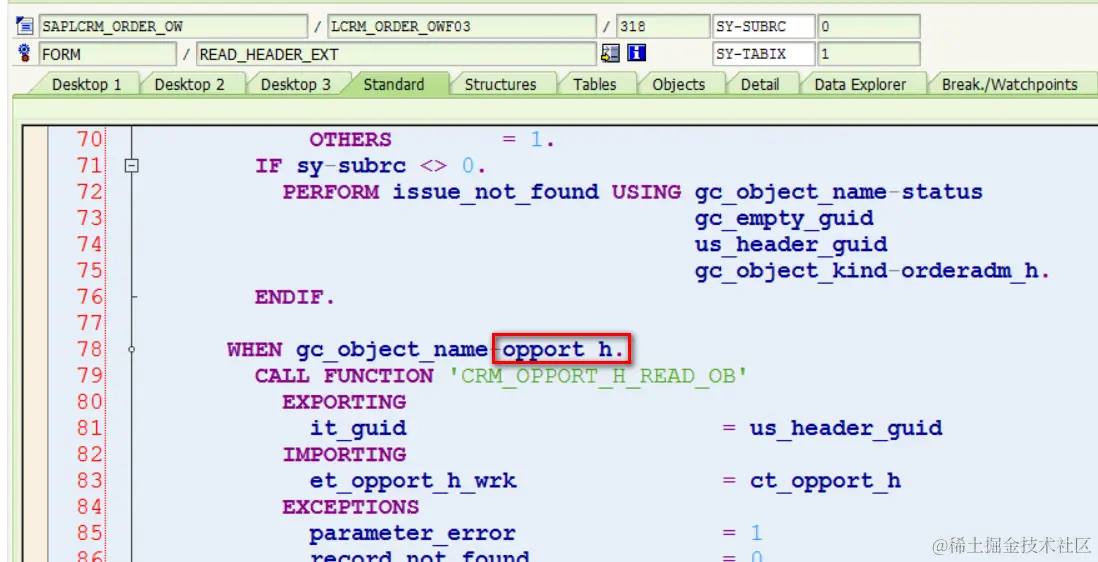
Task: Click the navigate-to-source icon after READ_HEADER_EXT
Action: [611, 53]
